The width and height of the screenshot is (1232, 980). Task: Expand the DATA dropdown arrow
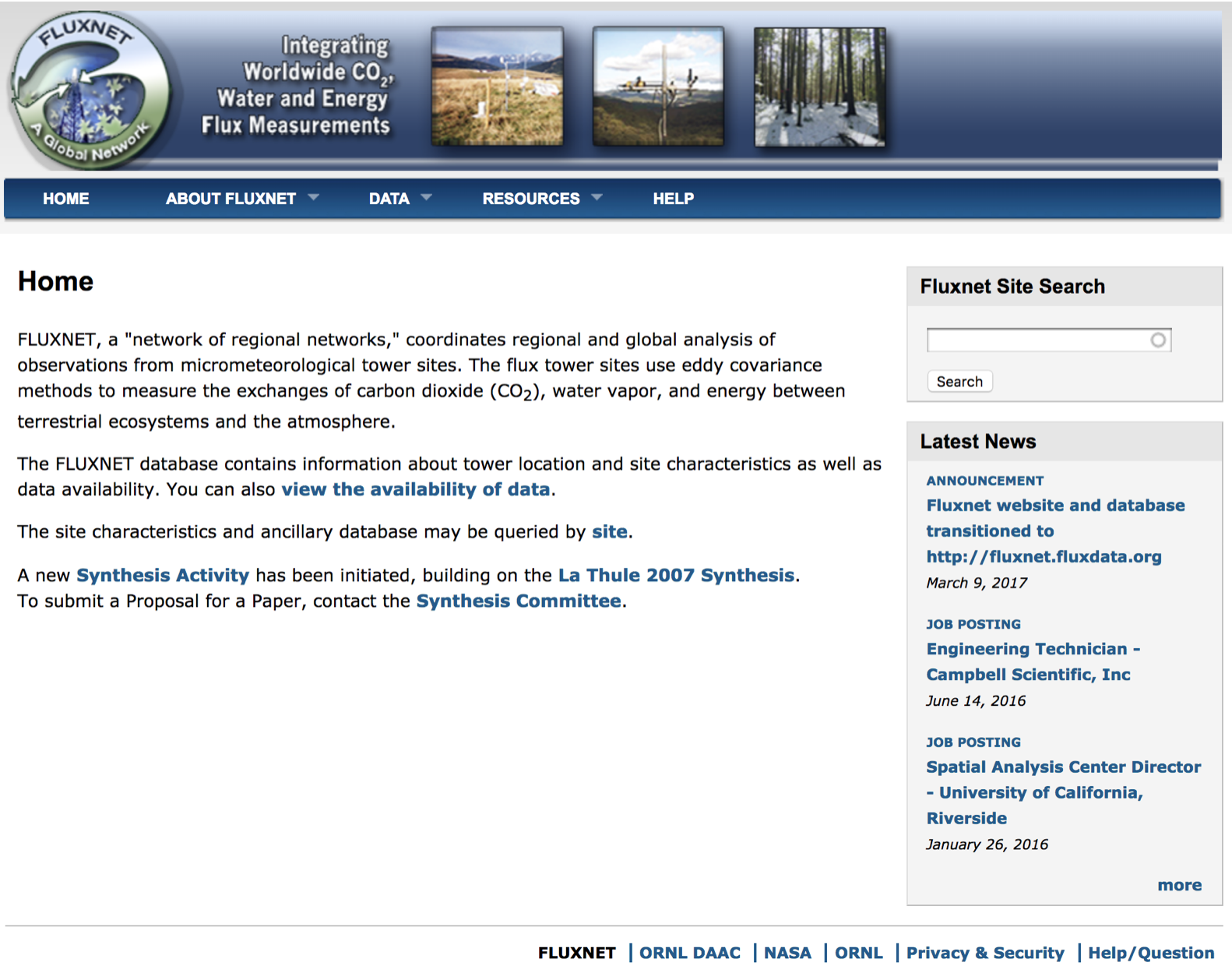click(426, 198)
